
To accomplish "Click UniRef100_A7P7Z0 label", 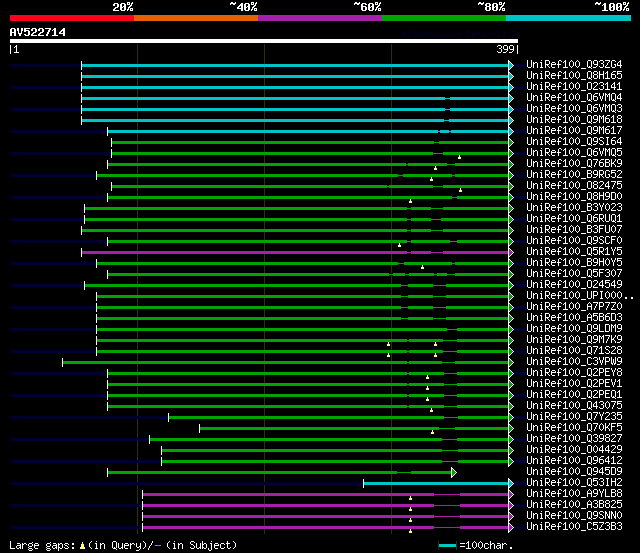I will (x=574, y=307).
